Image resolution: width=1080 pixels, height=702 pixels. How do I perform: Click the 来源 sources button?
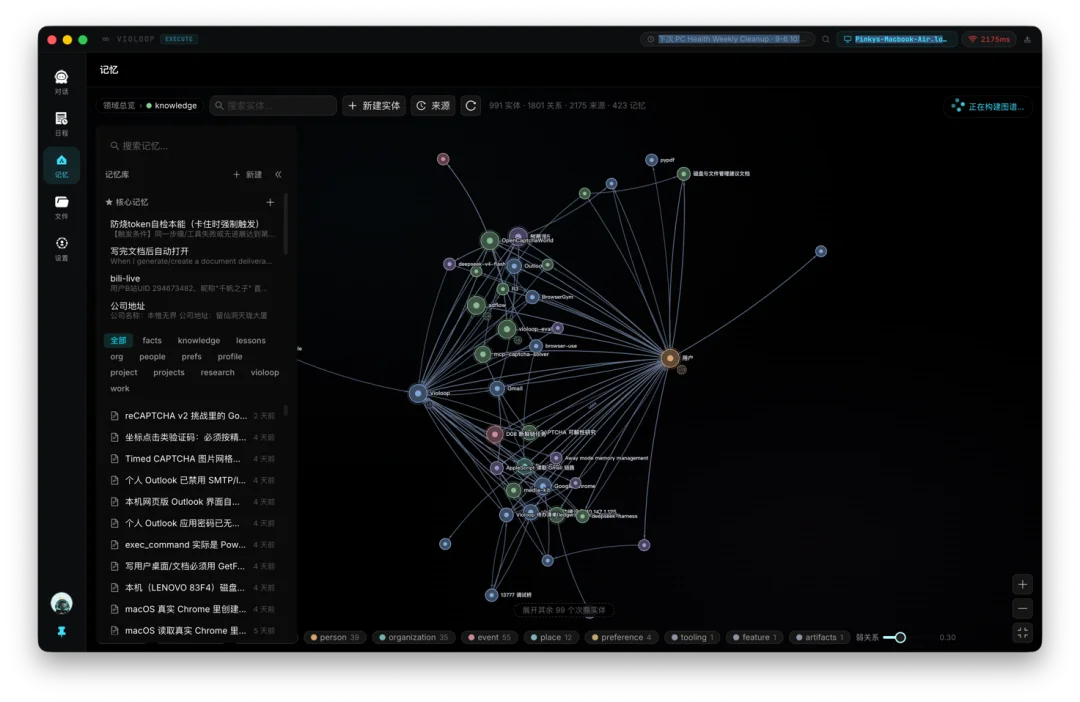pos(433,105)
